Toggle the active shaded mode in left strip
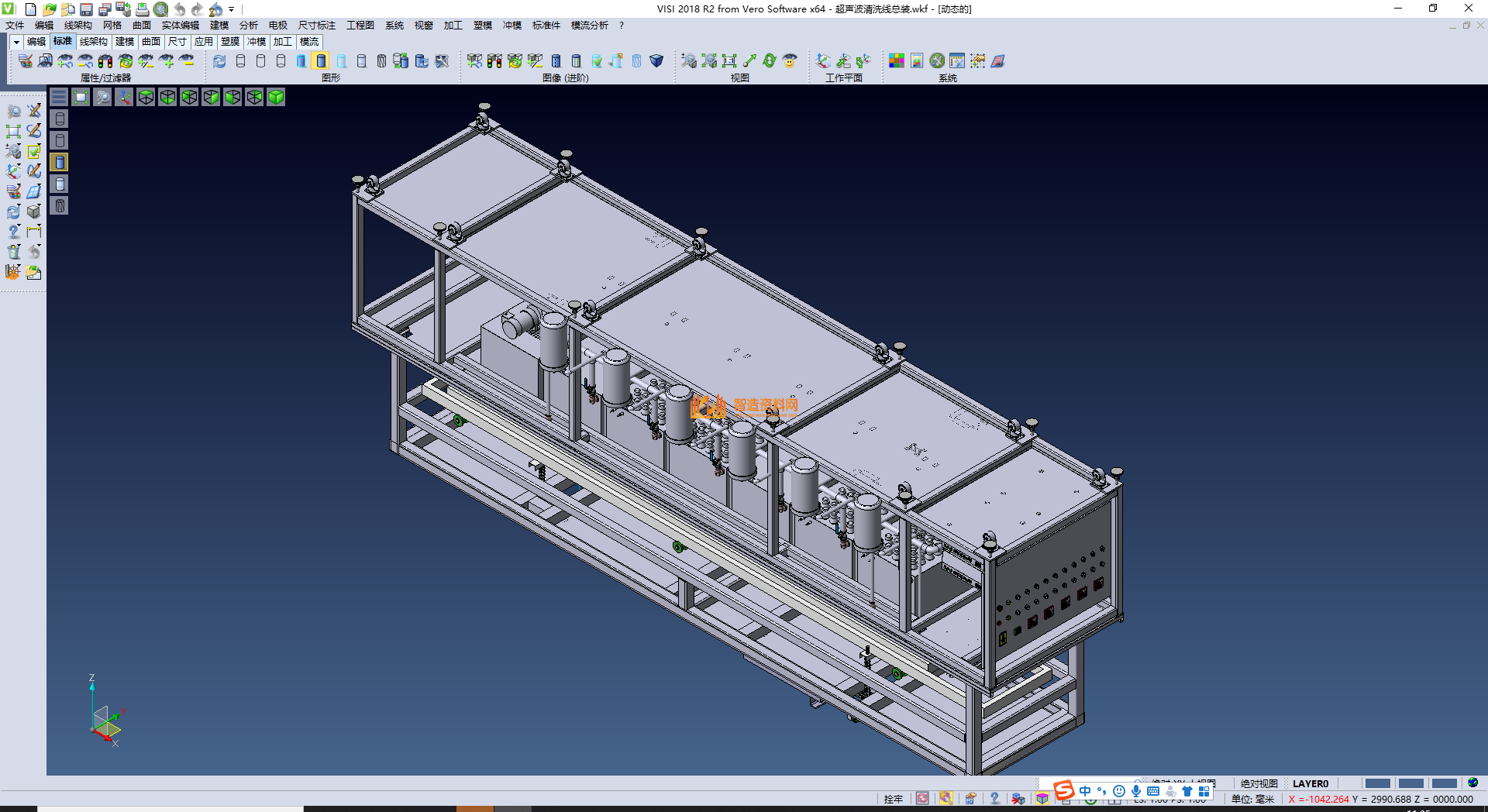Screen dimensions: 1488x812 coord(60,162)
